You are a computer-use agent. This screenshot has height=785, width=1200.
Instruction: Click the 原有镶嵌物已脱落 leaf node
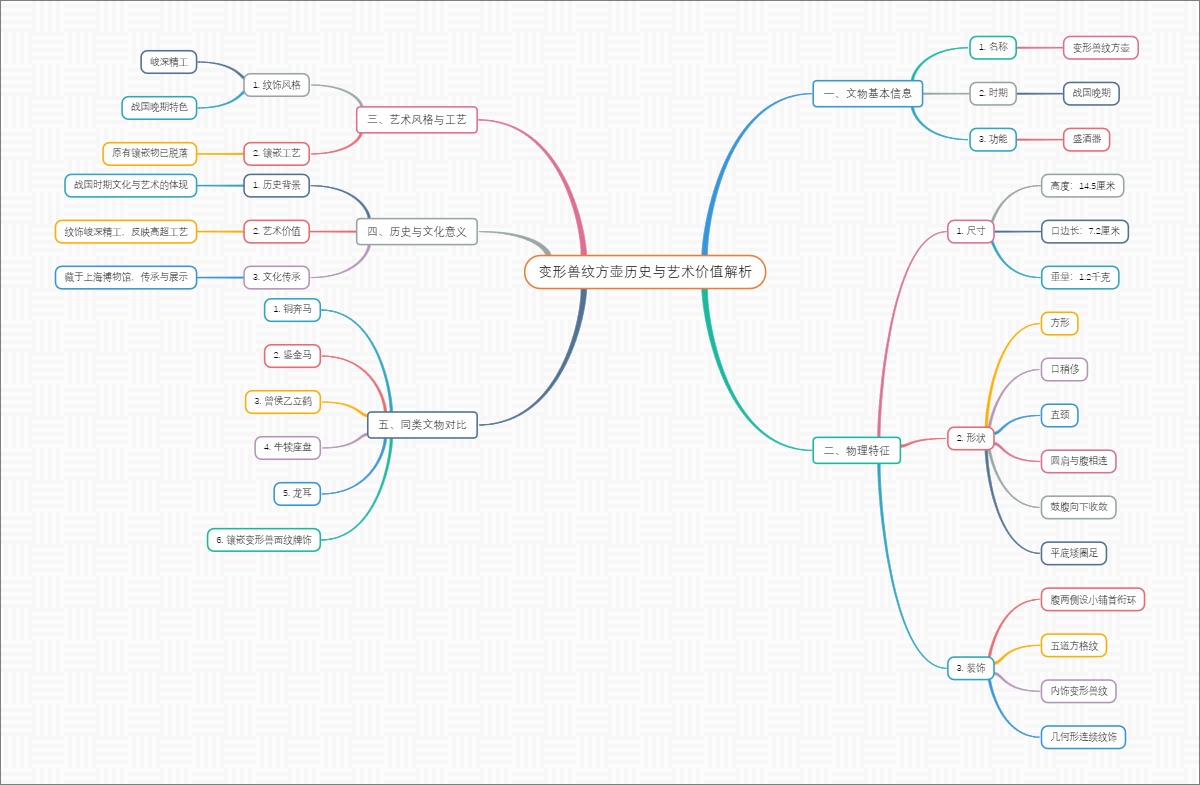pos(150,153)
